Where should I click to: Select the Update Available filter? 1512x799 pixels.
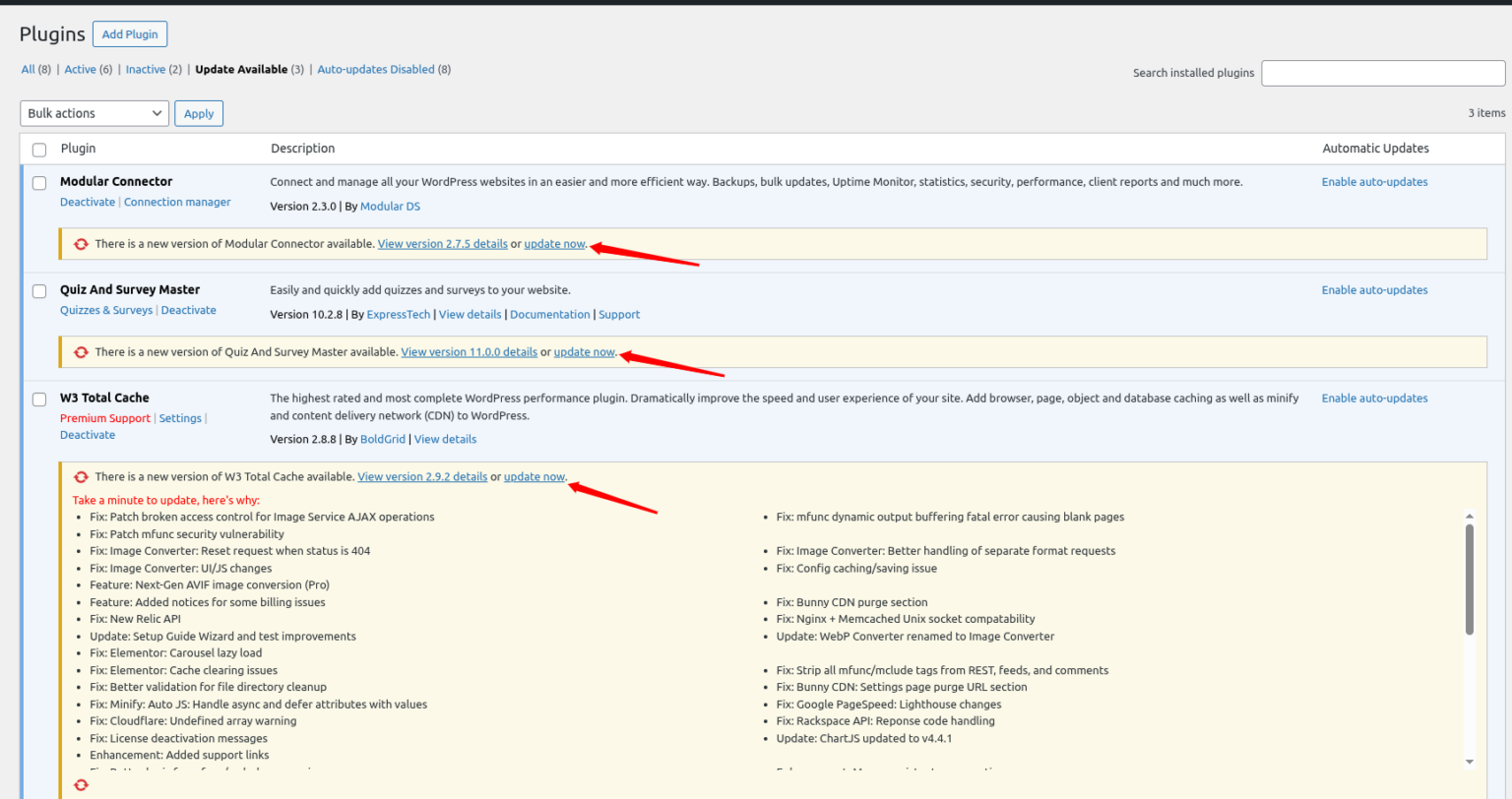pos(241,70)
